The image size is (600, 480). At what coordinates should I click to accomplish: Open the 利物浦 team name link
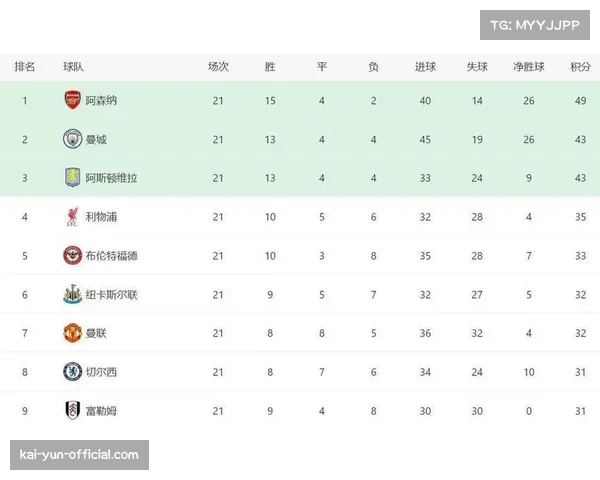[102, 217]
